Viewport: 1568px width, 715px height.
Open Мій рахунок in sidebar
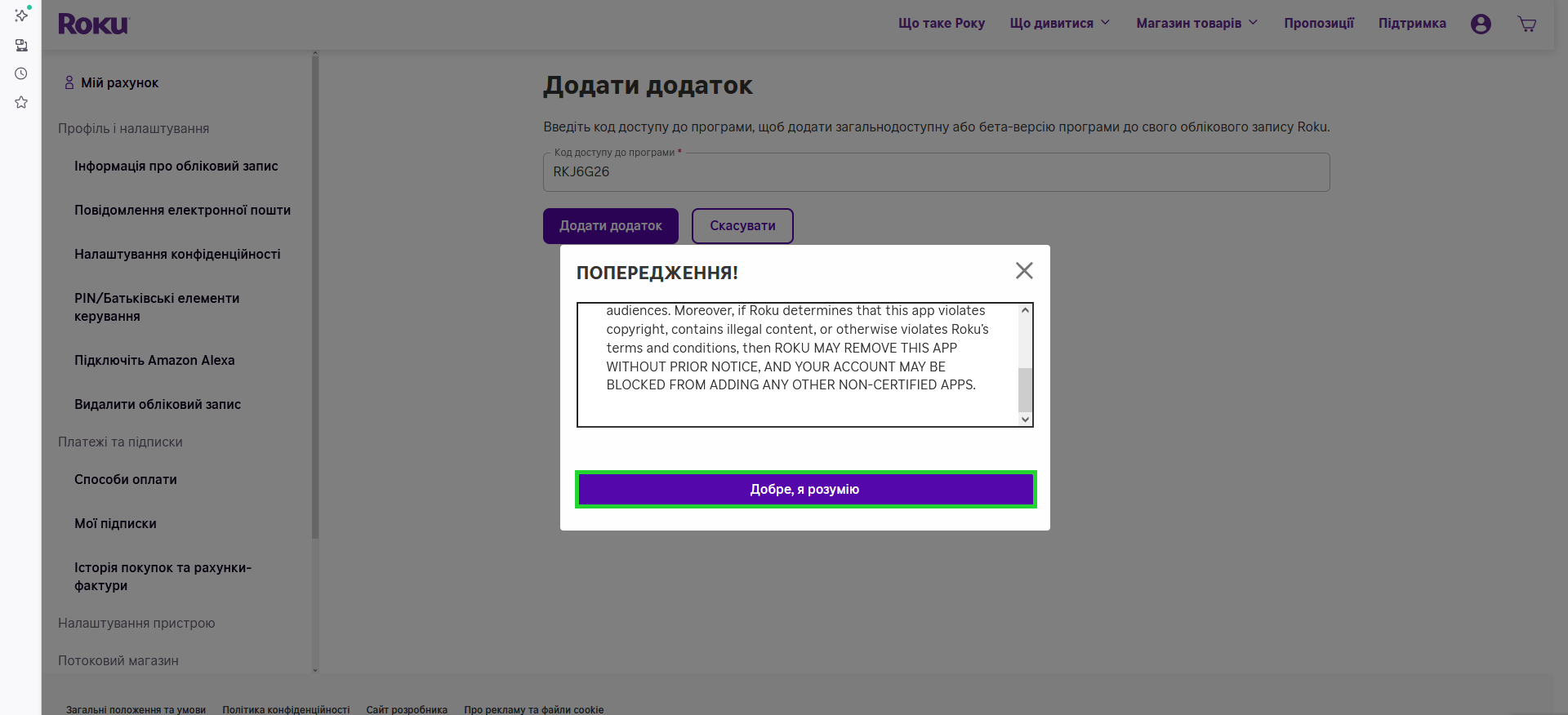point(119,82)
